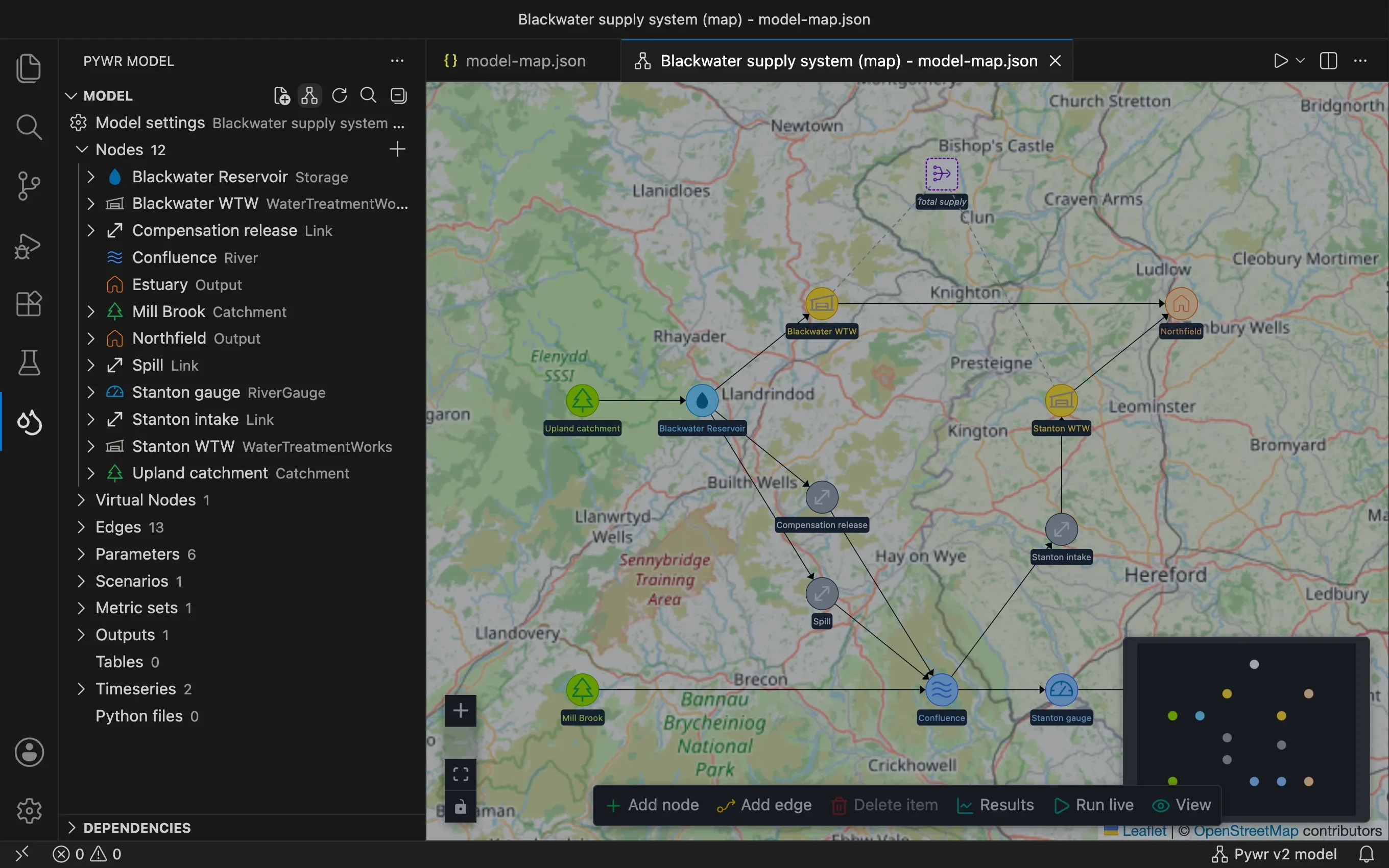This screenshot has height=868, width=1389.
Task: Select the Confluence river map node
Action: tap(941, 690)
